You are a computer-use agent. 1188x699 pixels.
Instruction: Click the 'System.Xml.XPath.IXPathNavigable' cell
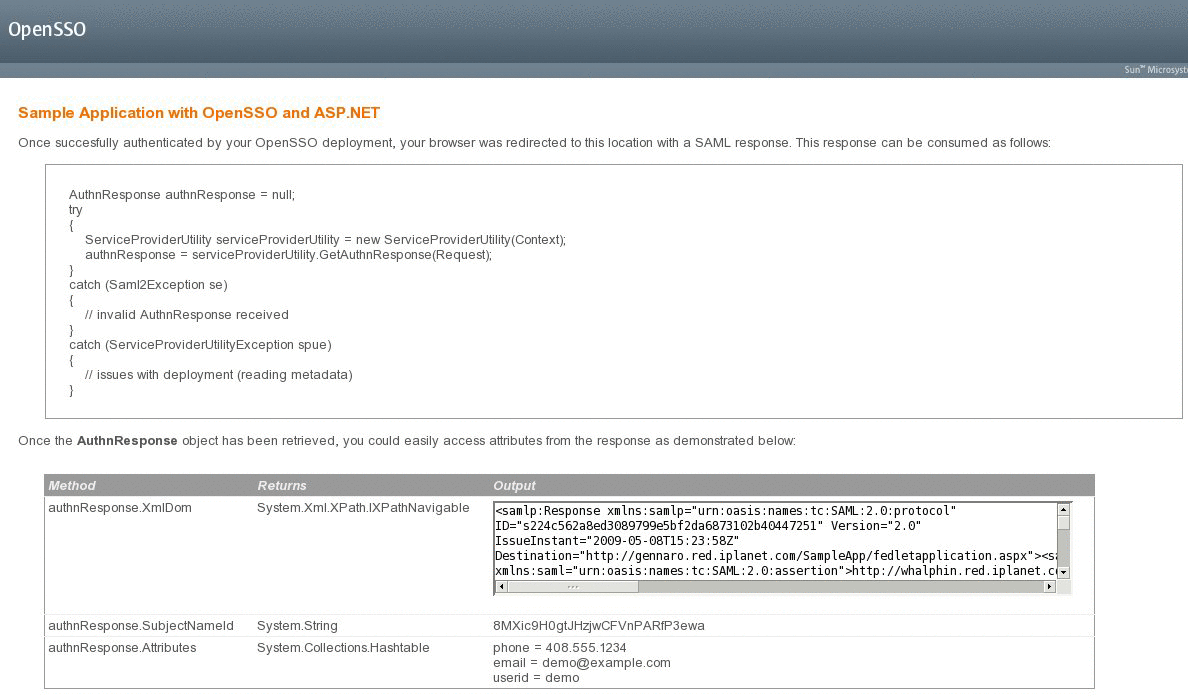363,507
